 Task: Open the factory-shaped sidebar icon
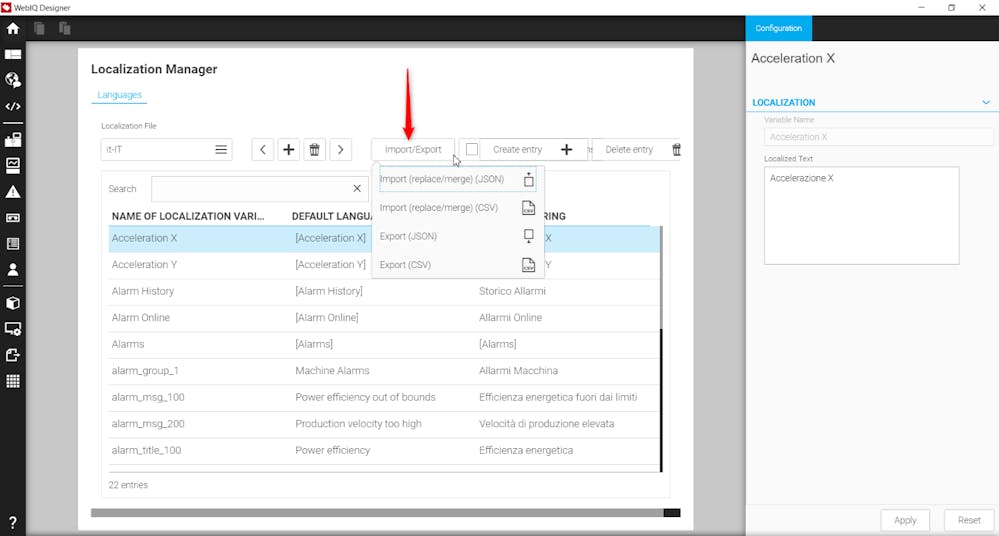coord(13,140)
